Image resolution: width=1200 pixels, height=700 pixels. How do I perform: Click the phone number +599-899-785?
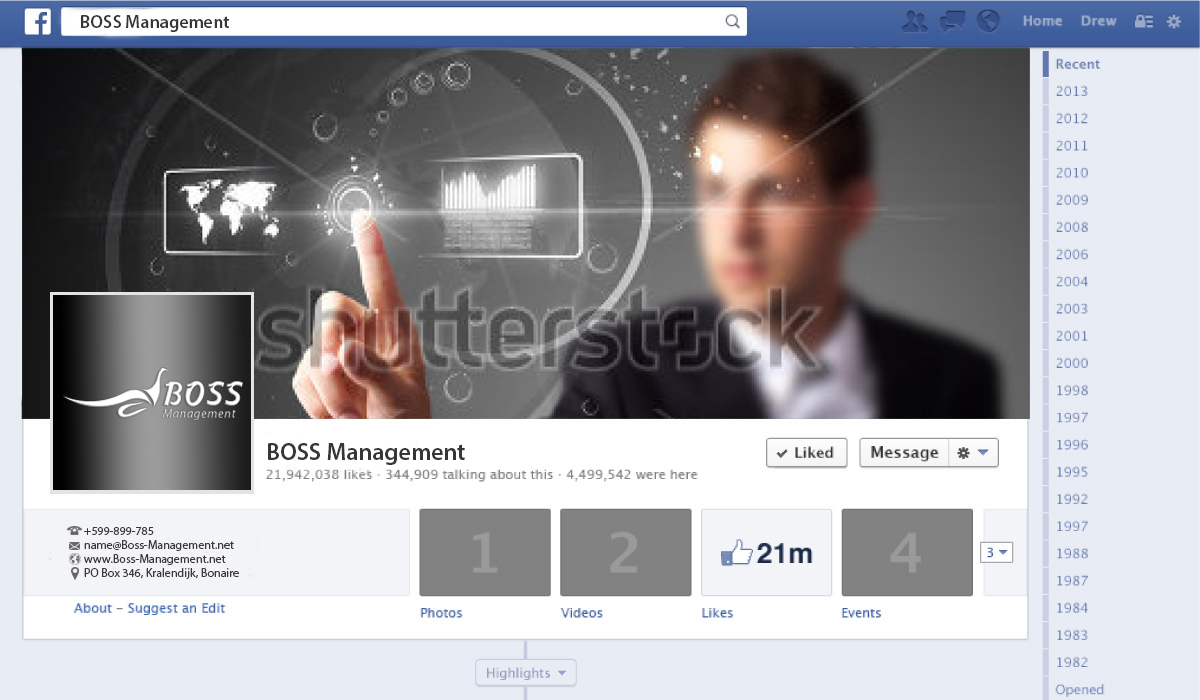coord(119,531)
